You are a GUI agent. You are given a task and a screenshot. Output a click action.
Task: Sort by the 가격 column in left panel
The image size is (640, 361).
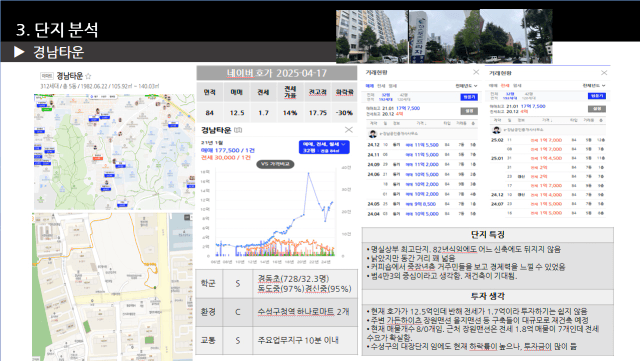(x=421, y=123)
